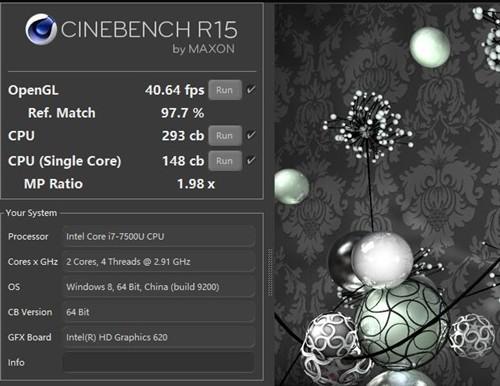Run the CPU benchmark test
500x386 pixels.
pos(225,136)
